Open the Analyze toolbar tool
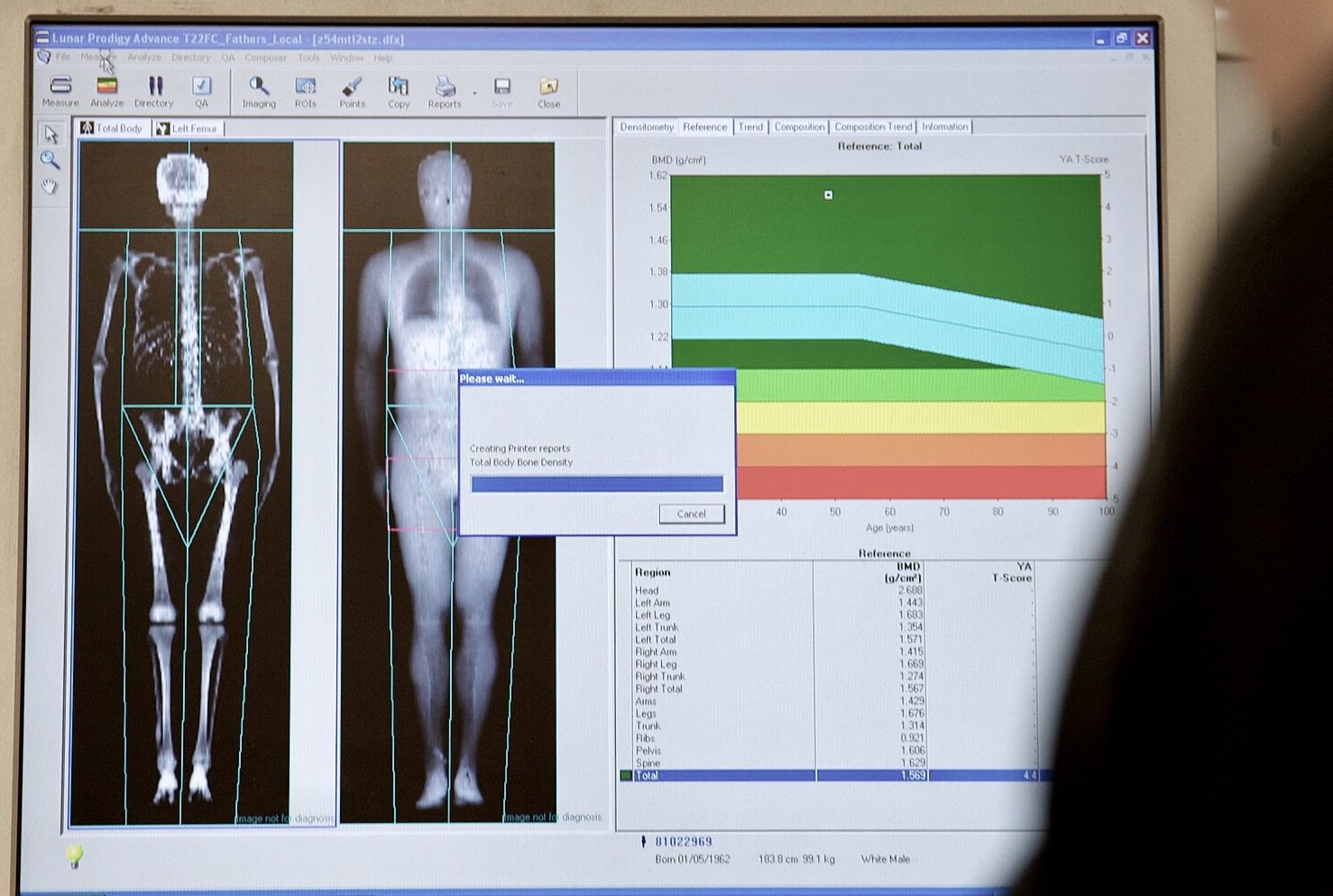Viewport: 1333px width, 896px height. click(x=106, y=90)
